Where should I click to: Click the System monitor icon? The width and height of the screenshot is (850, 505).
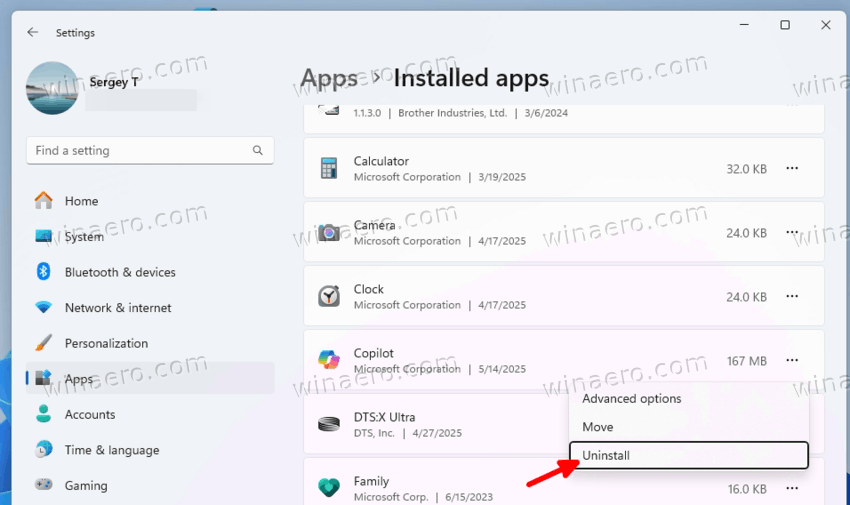pos(44,236)
